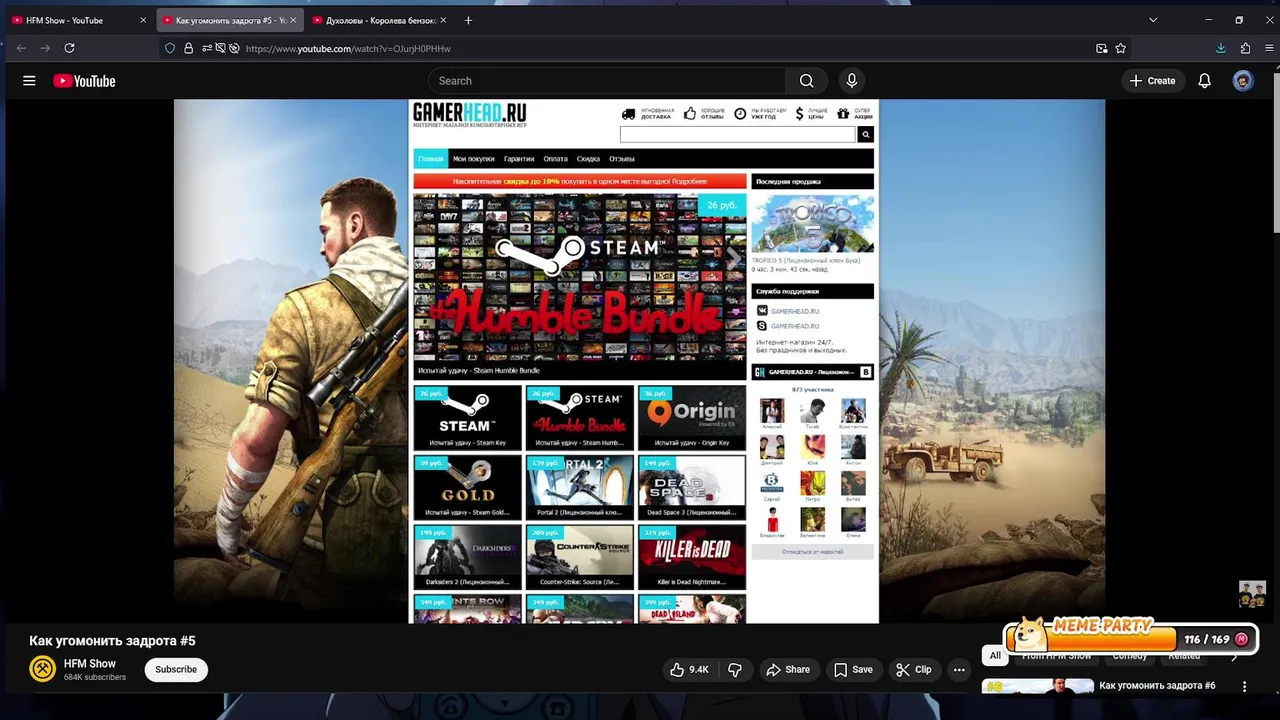Viewport: 1280px width, 720px height.
Task: Open suggested video Как угомонить задрота #6
Action: click(1157, 685)
